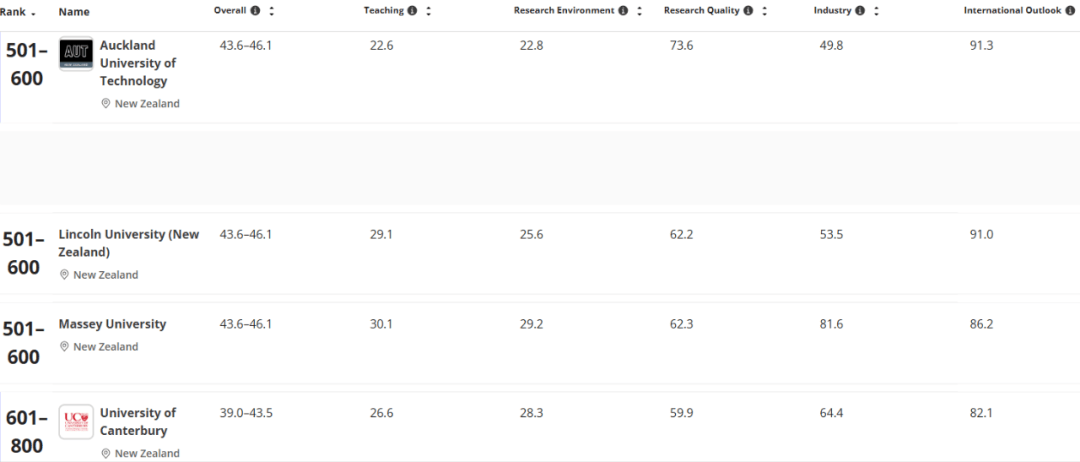Sort by Industry score arrows
The width and height of the screenshot is (1080, 462).
click(876, 11)
